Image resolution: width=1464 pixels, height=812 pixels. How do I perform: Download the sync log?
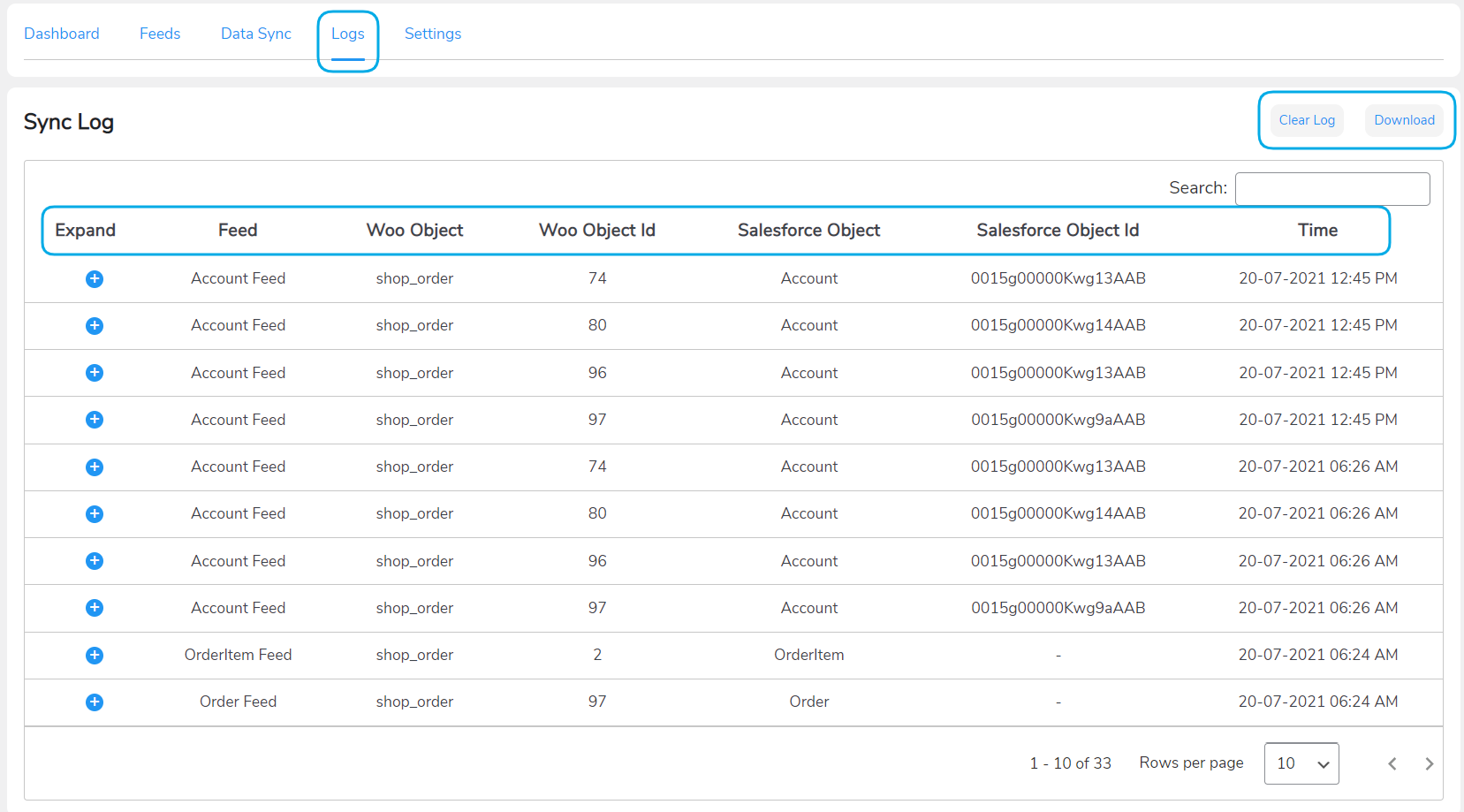pos(1404,120)
